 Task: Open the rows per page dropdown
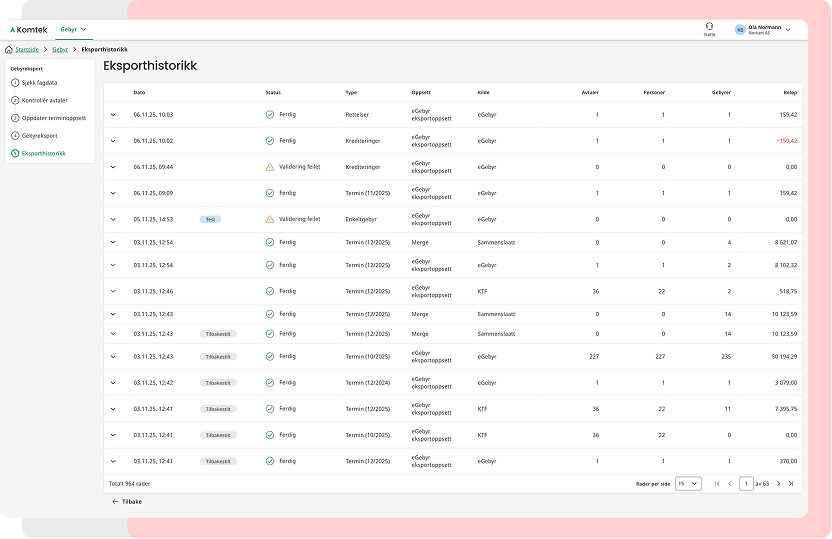tap(688, 483)
